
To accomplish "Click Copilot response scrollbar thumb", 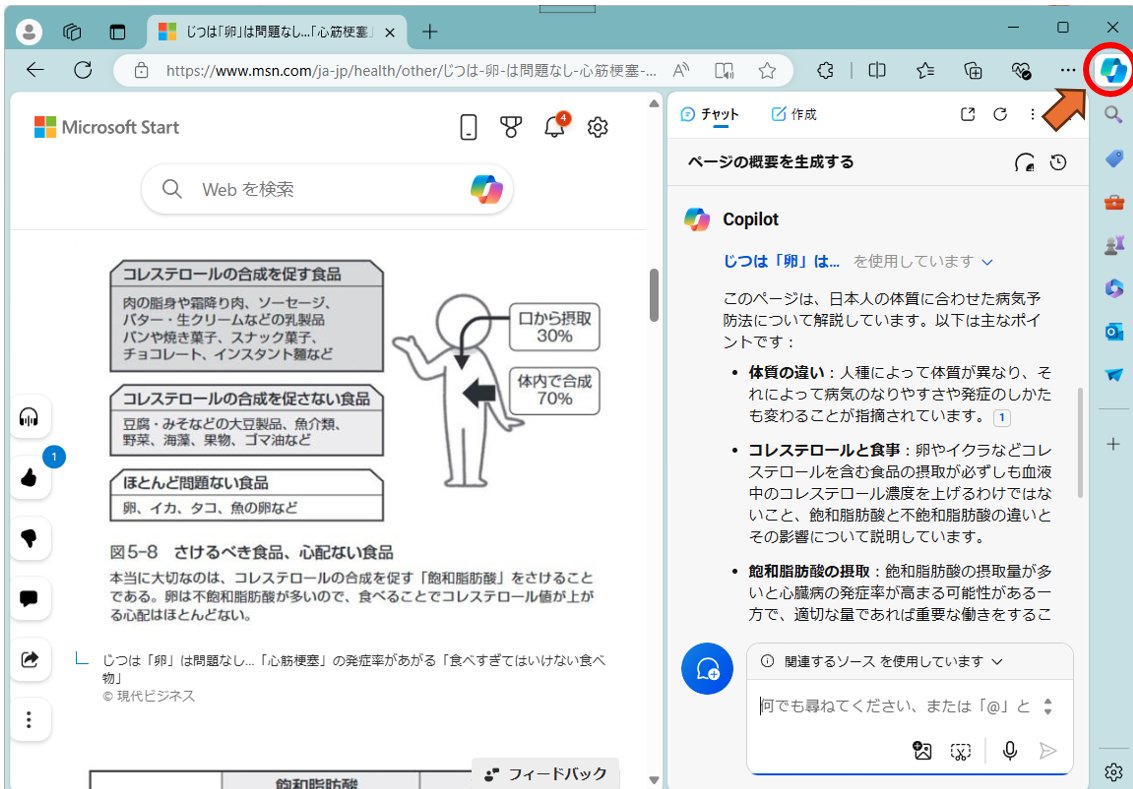I will click(x=1080, y=442).
